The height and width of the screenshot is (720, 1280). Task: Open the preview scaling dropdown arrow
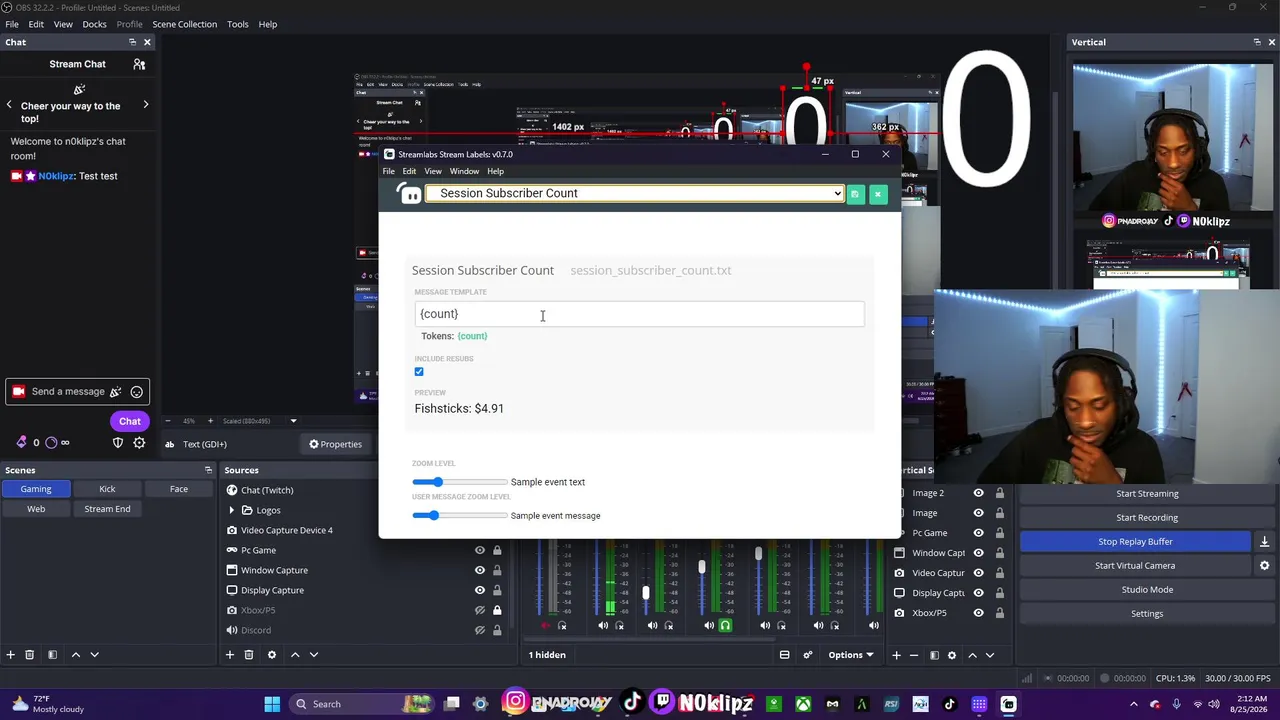[x=293, y=421]
